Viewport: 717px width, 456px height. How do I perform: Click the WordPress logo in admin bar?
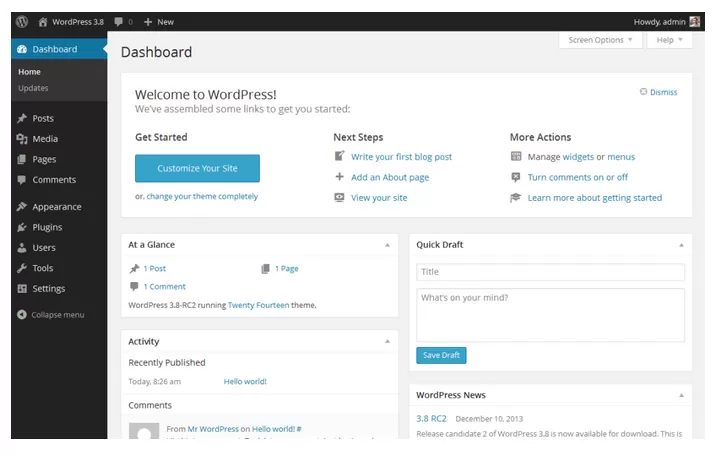pyautogui.click(x=21, y=21)
